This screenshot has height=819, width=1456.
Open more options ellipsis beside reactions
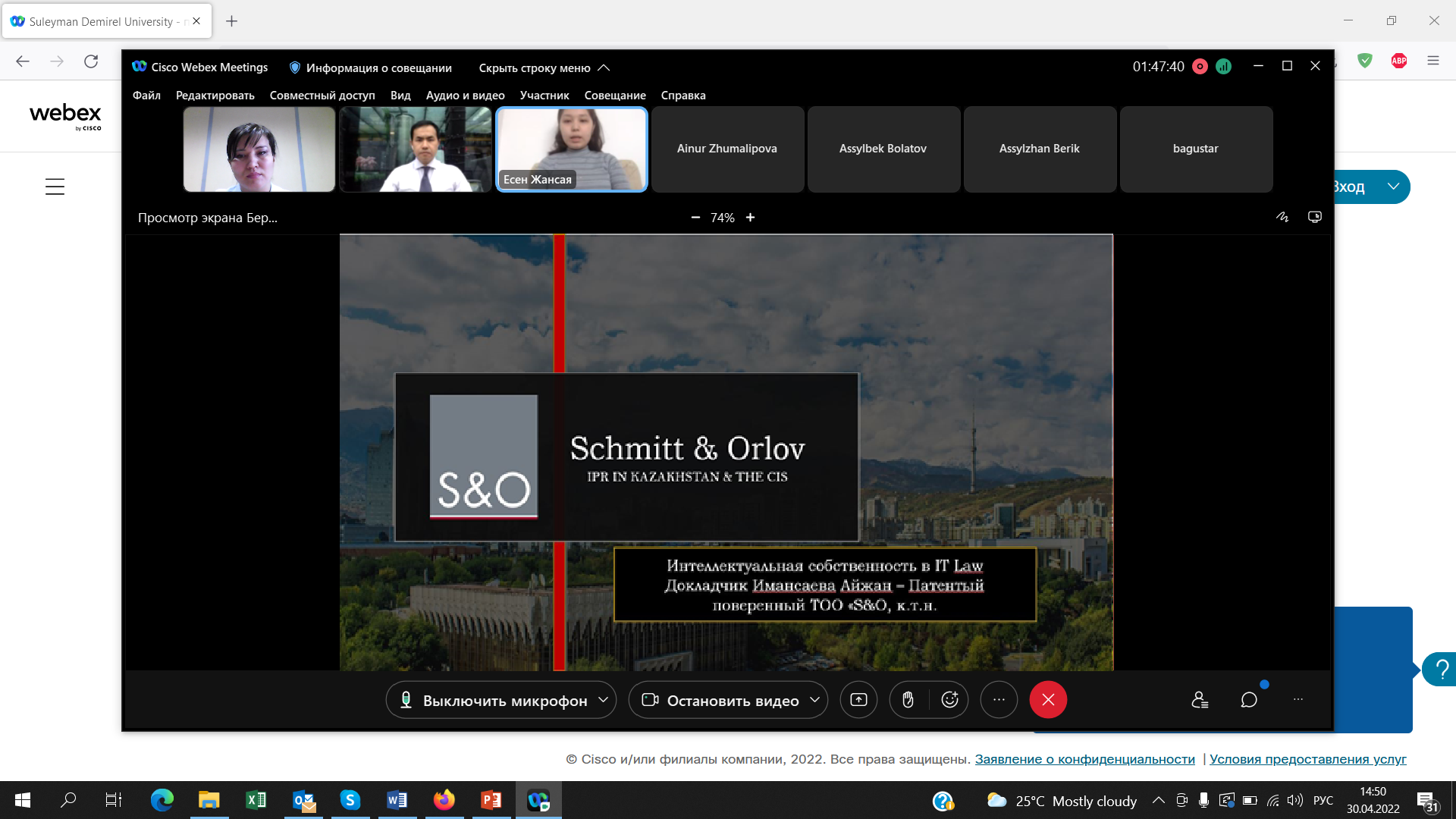pos(999,700)
